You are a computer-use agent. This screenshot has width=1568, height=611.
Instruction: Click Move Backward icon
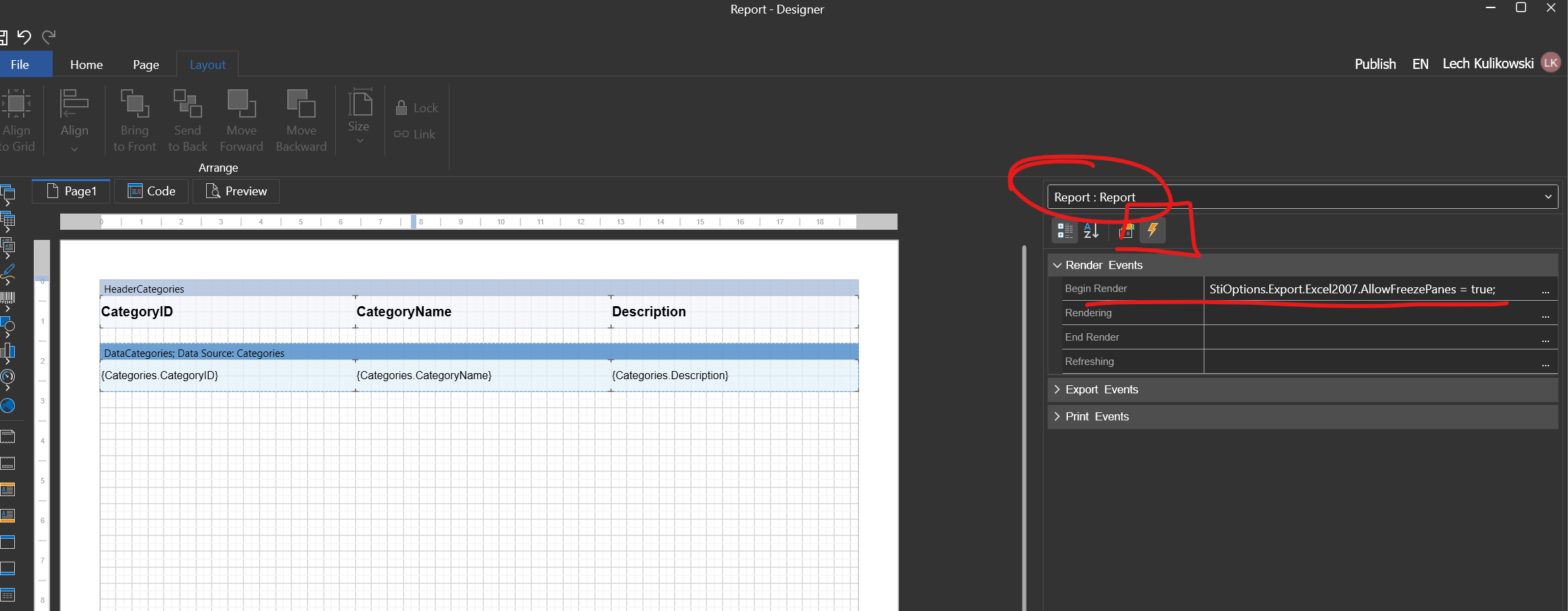(x=301, y=103)
